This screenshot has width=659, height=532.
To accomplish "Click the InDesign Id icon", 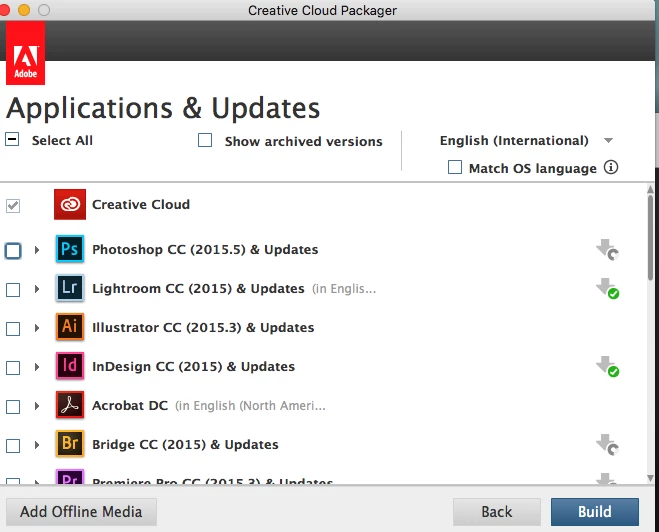I will [x=70, y=366].
